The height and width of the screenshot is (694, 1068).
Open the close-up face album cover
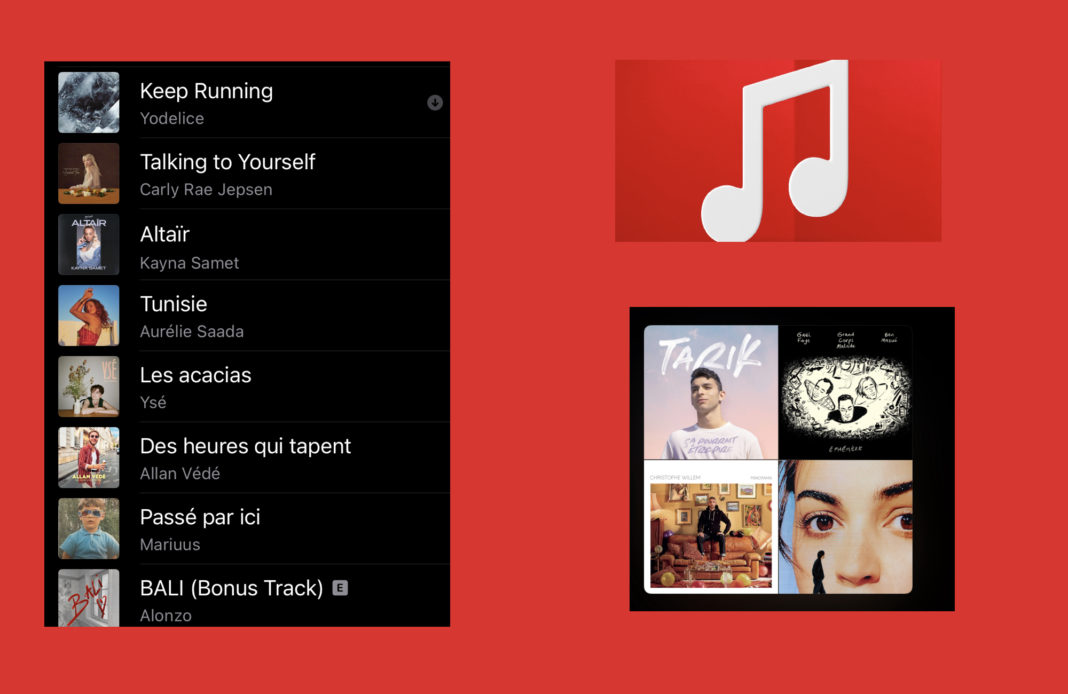[x=845, y=526]
